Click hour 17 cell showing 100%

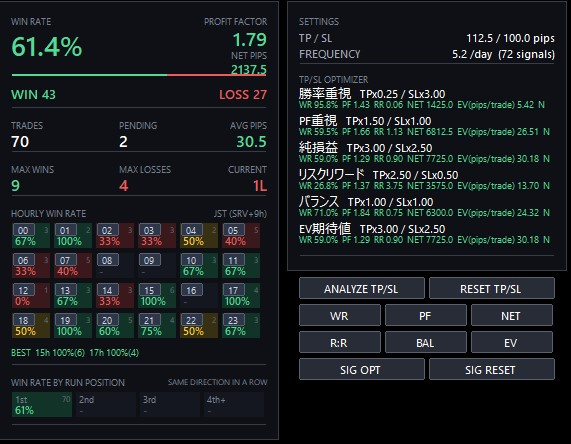[241, 296]
